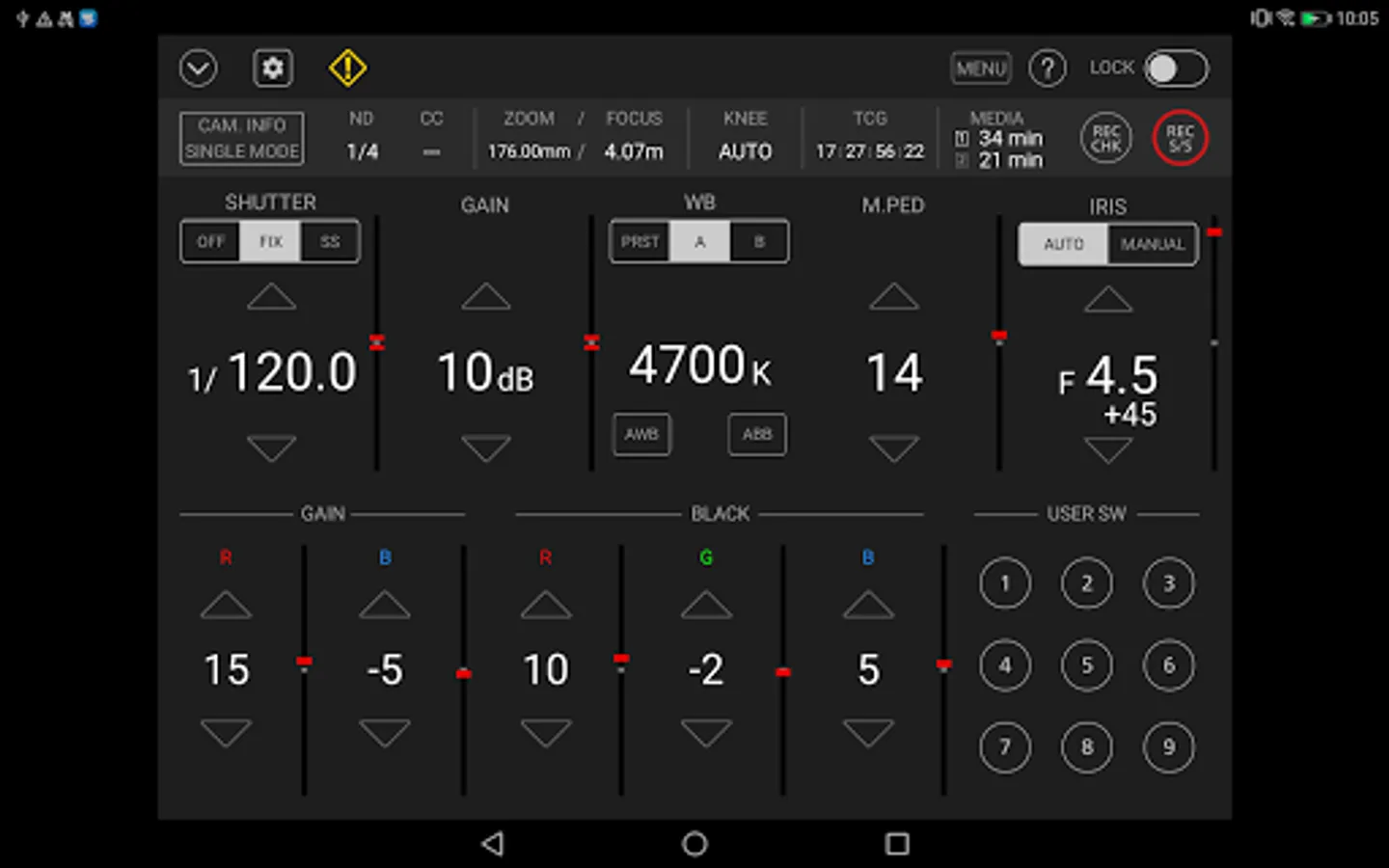This screenshot has height=868, width=1389.
Task: Raise M.PED value with up arrow
Action: [894, 296]
